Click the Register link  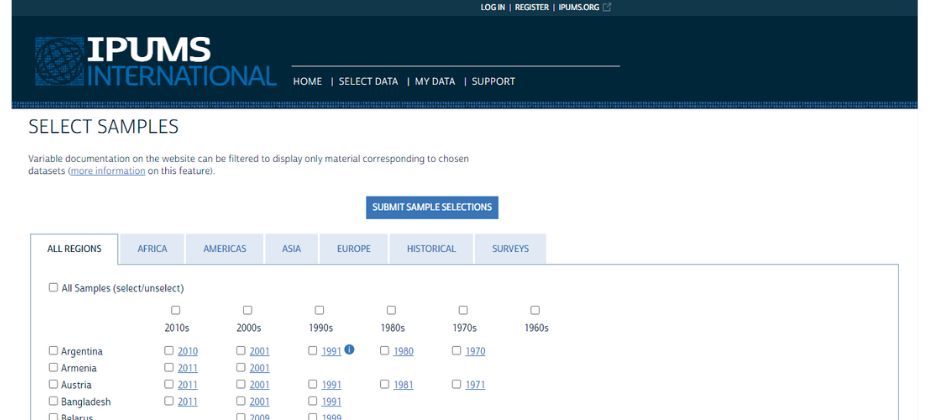(531, 7)
